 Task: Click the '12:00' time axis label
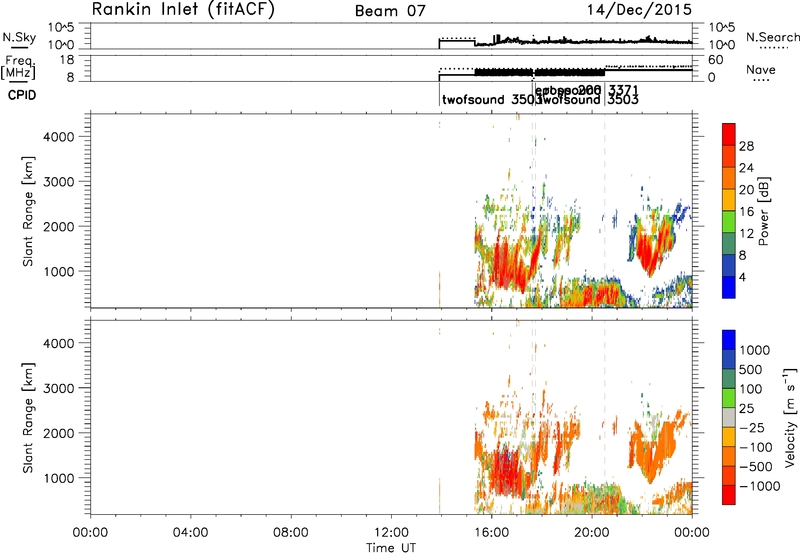coord(391,533)
